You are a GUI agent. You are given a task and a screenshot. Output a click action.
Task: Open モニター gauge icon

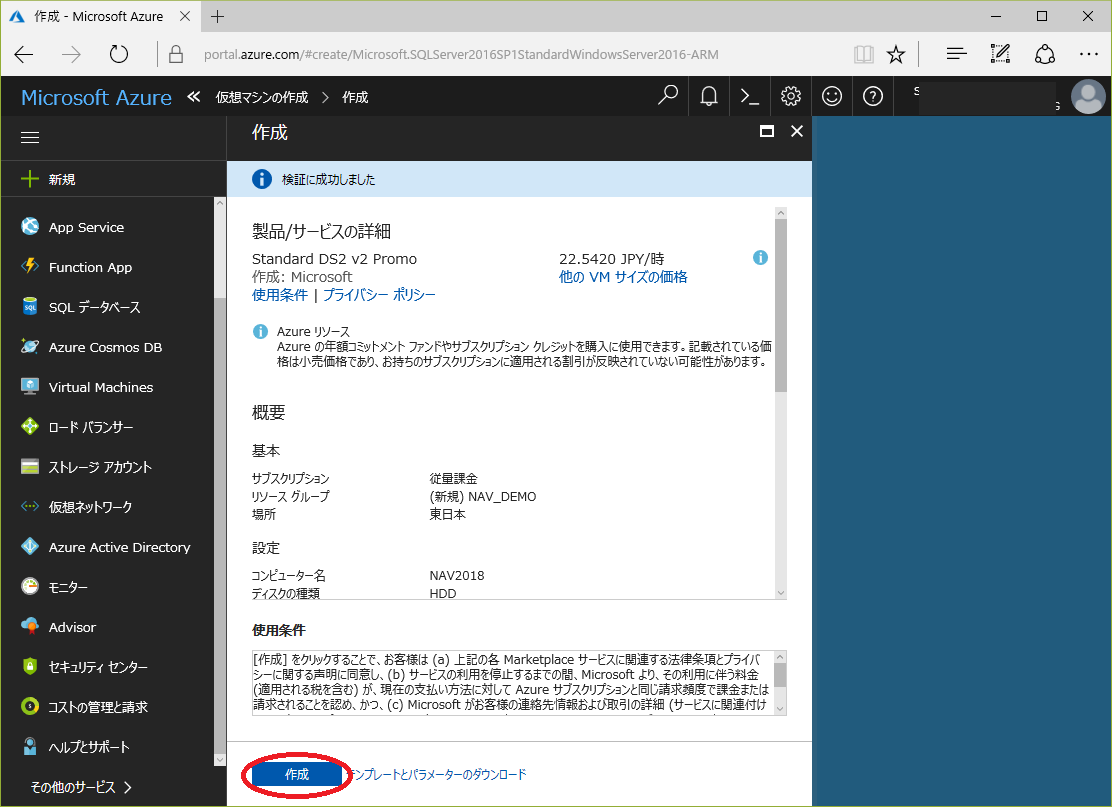point(30,586)
